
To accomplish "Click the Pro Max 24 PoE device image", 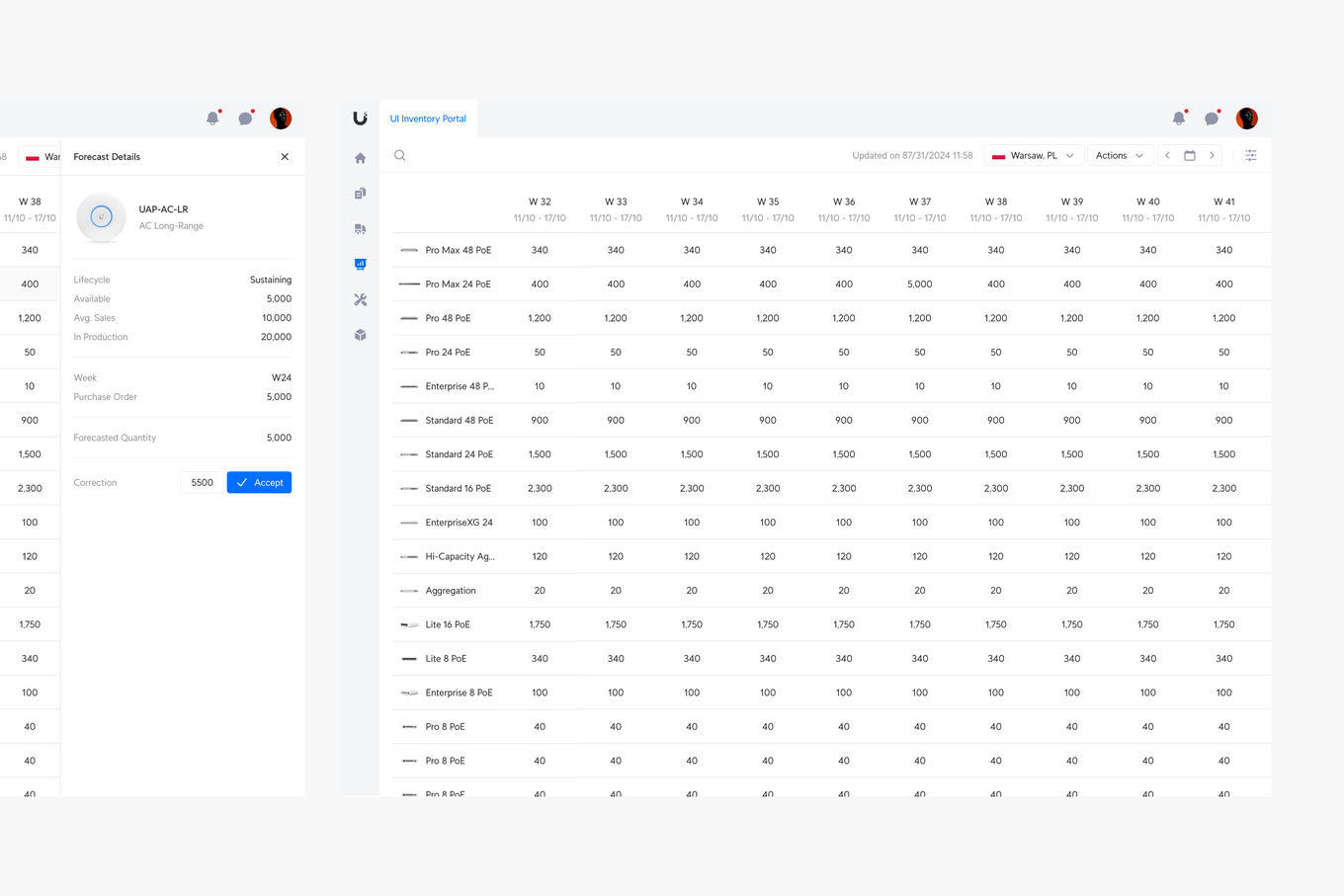I will [409, 285].
